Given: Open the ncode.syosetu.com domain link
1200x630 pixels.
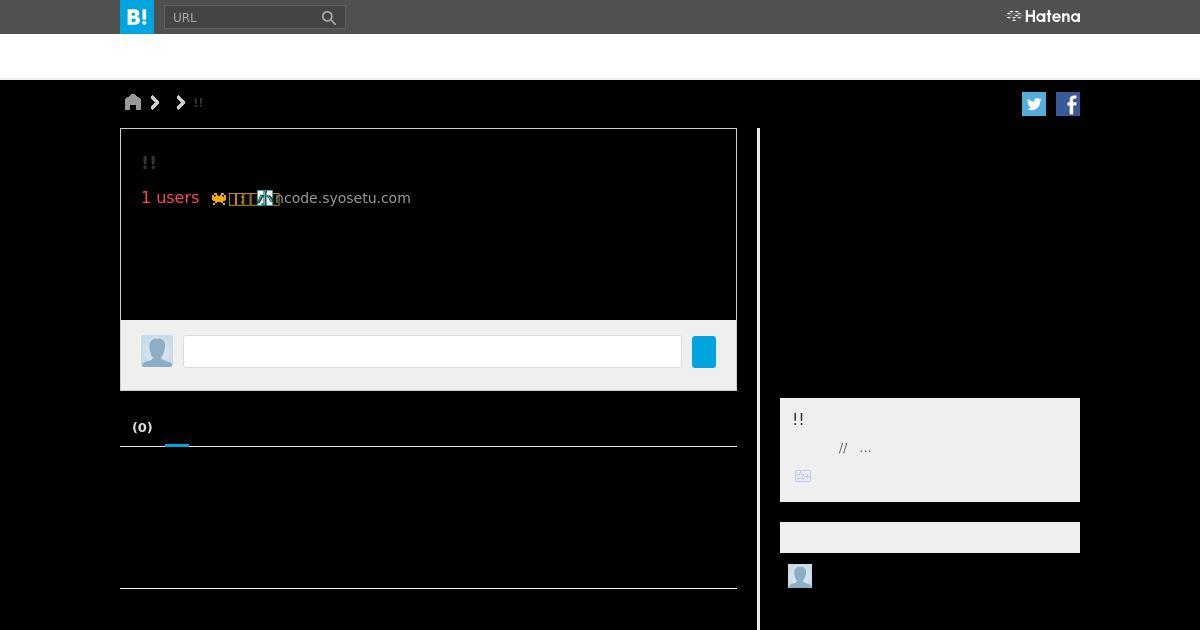Looking at the screenshot, I should click(x=342, y=198).
